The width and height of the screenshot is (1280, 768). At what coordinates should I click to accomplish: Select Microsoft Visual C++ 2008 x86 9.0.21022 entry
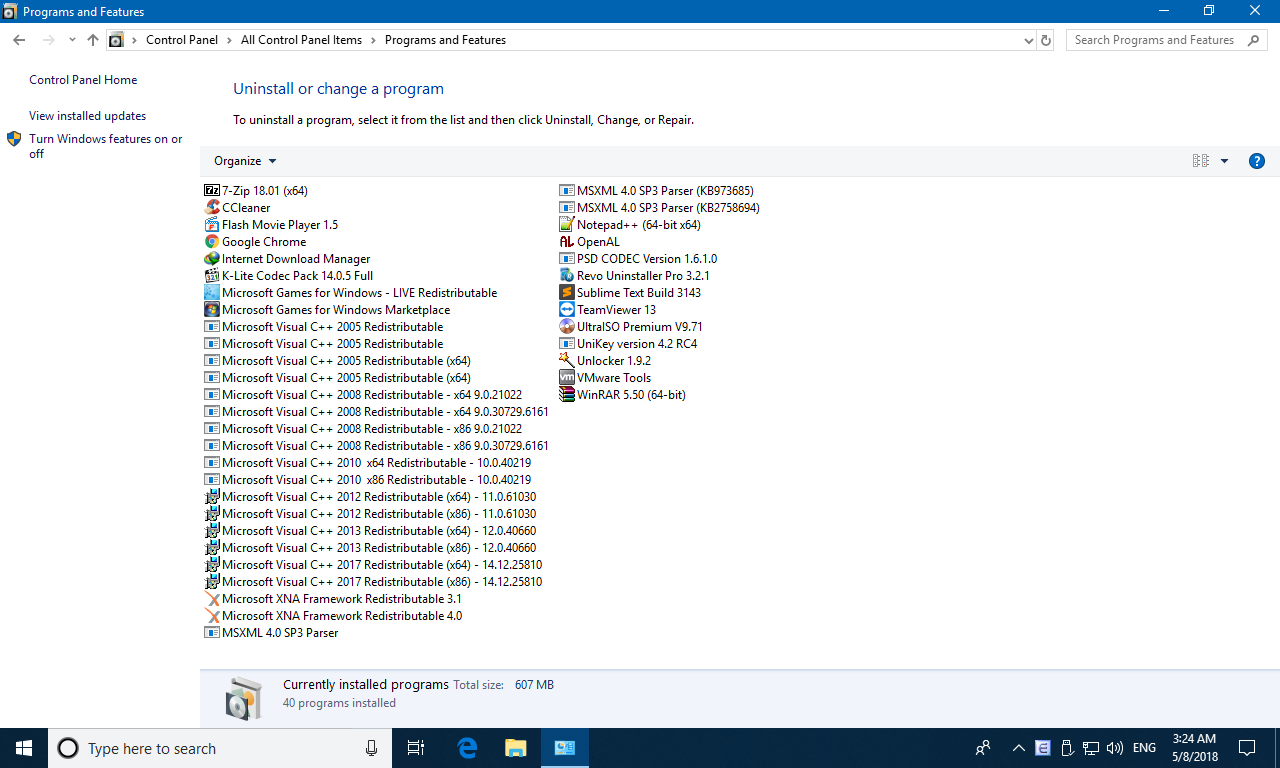click(x=363, y=428)
